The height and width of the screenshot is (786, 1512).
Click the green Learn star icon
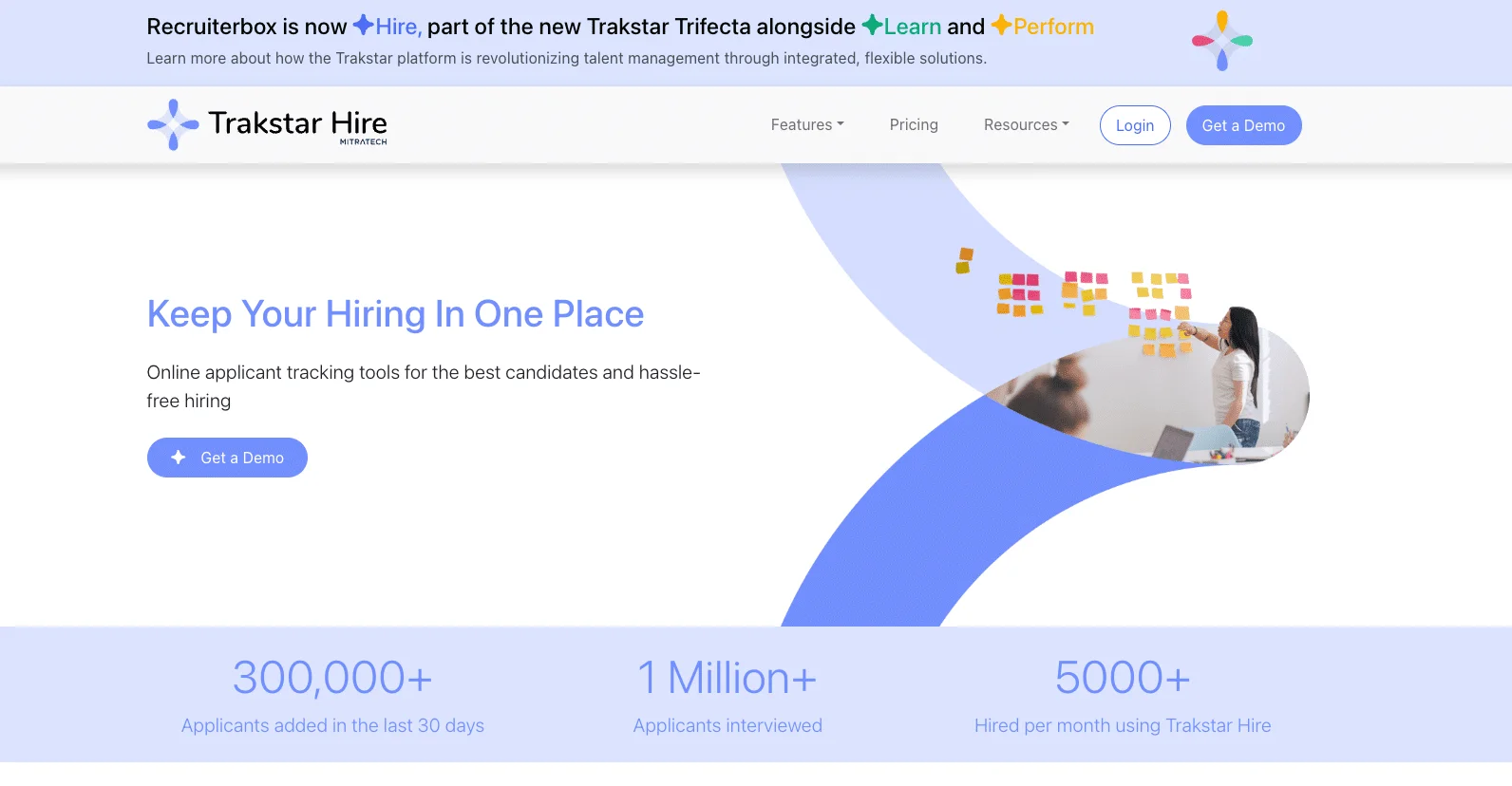click(x=872, y=25)
